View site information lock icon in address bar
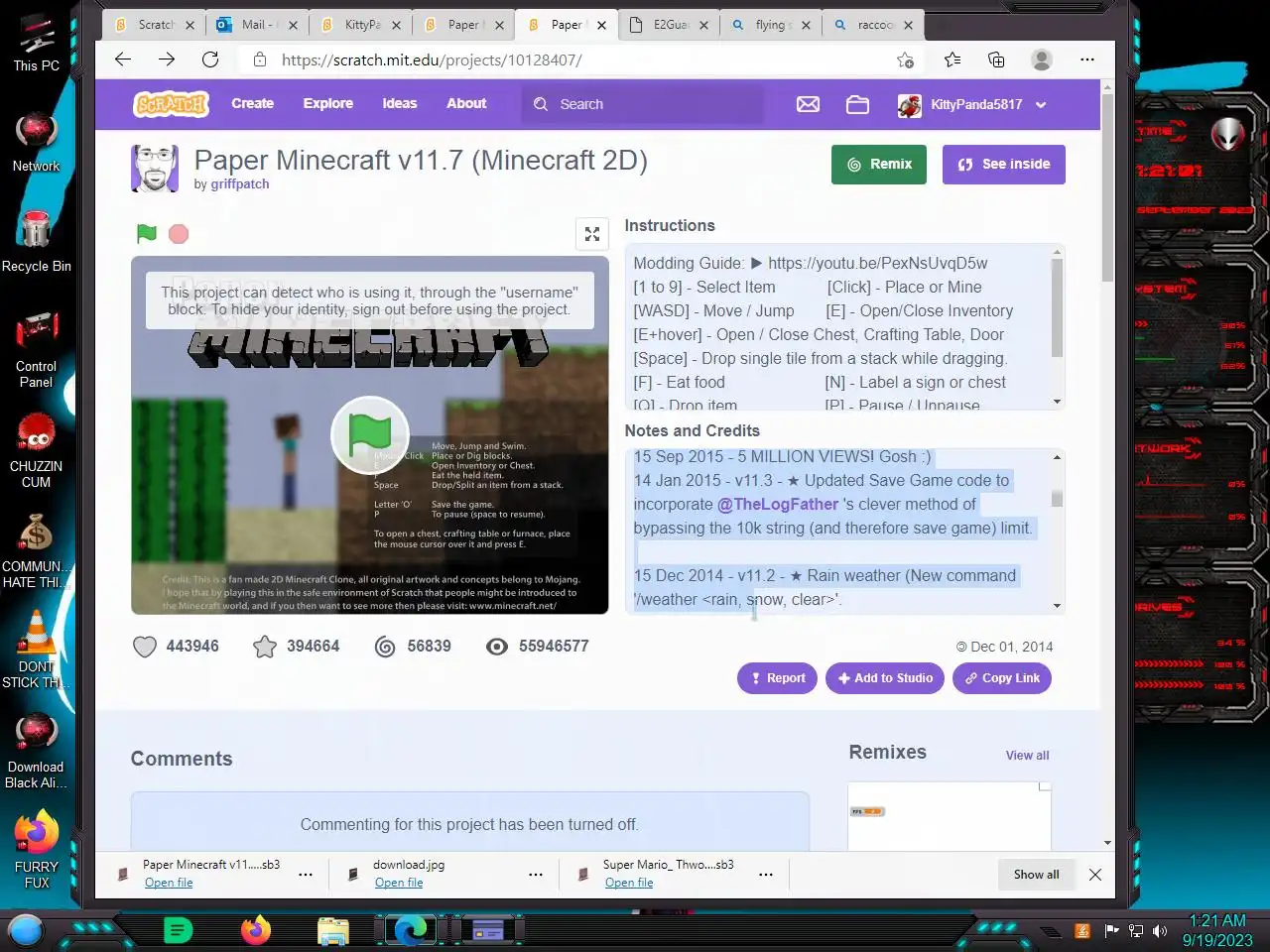The width and height of the screenshot is (1270, 952). coord(260,59)
